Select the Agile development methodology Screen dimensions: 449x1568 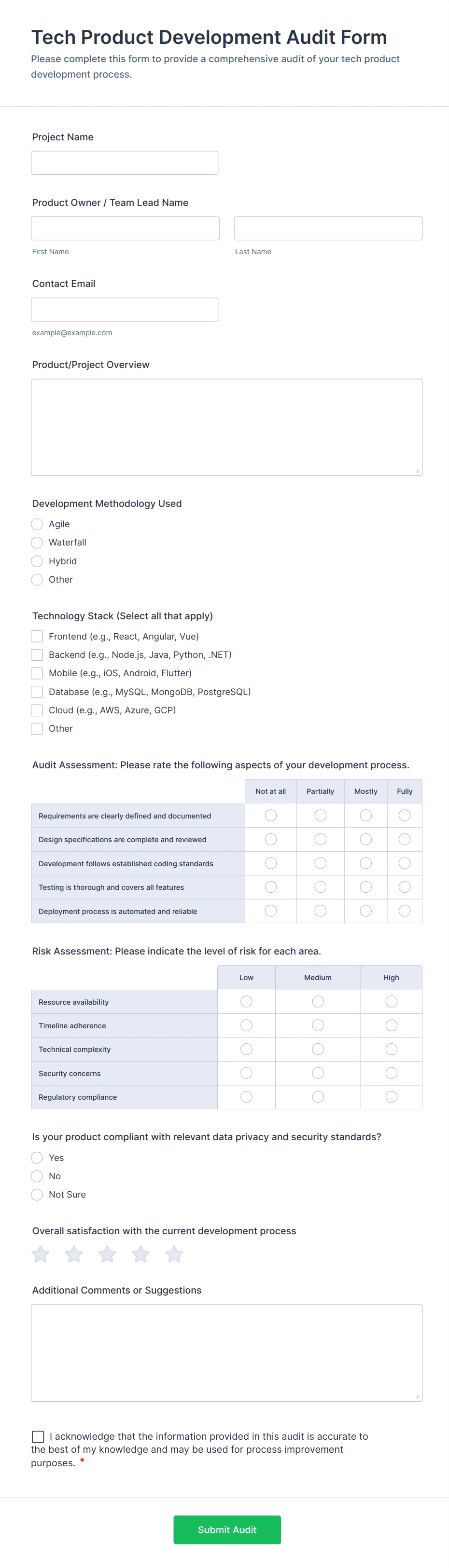coord(37,524)
